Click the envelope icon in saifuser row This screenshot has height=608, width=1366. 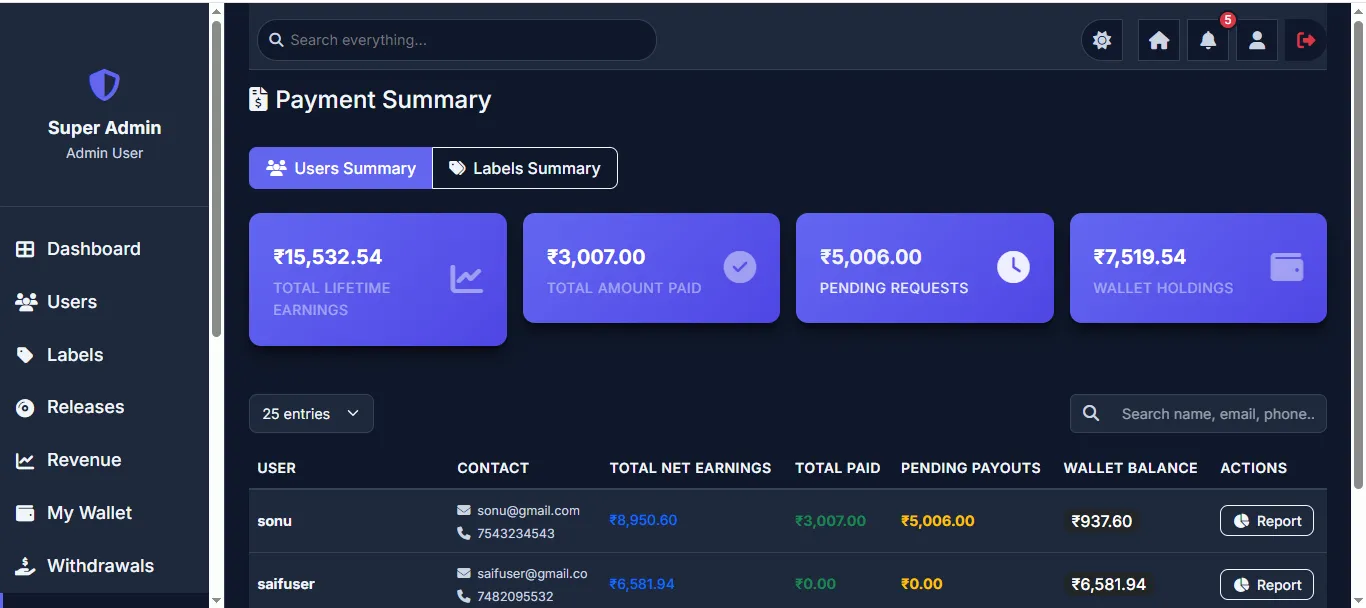464,573
